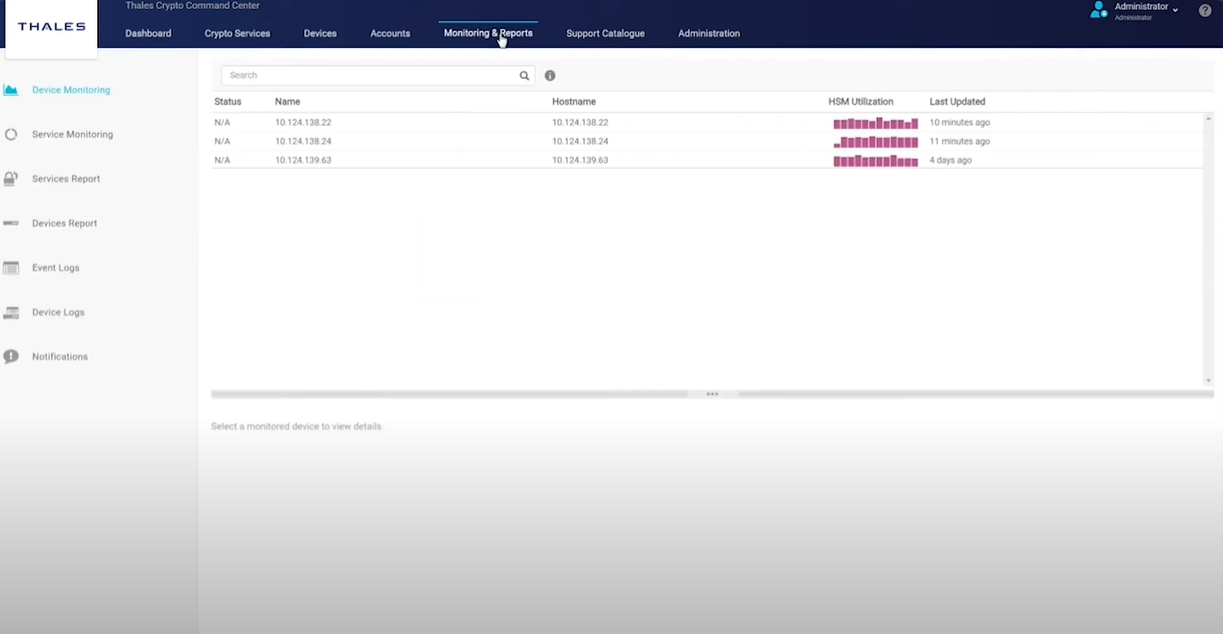The width and height of the screenshot is (1223, 634).
Task: Click the Device Logs icon
Action: [11, 313]
